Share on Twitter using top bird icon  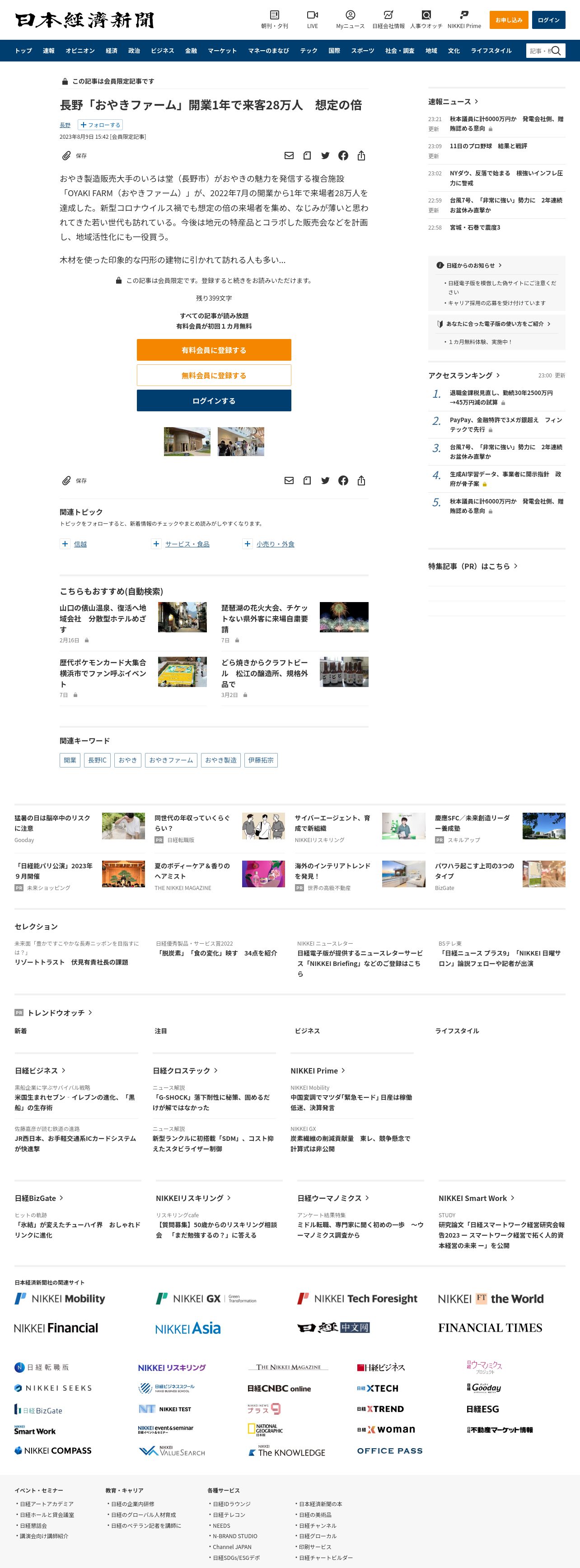tap(325, 156)
